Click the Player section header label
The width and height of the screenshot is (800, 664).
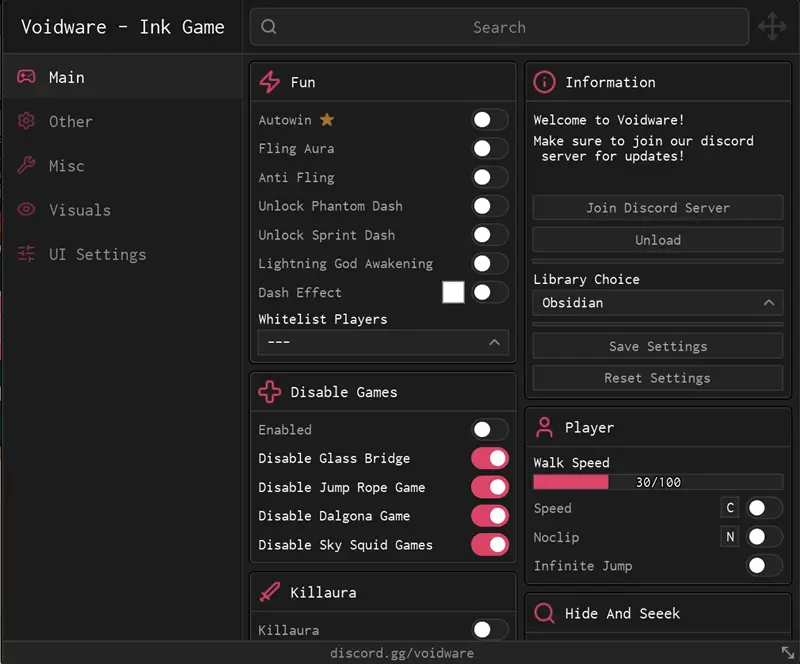click(589, 427)
